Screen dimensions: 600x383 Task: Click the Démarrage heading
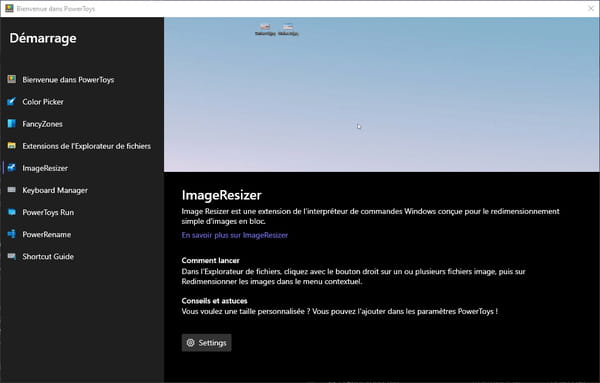pos(43,38)
